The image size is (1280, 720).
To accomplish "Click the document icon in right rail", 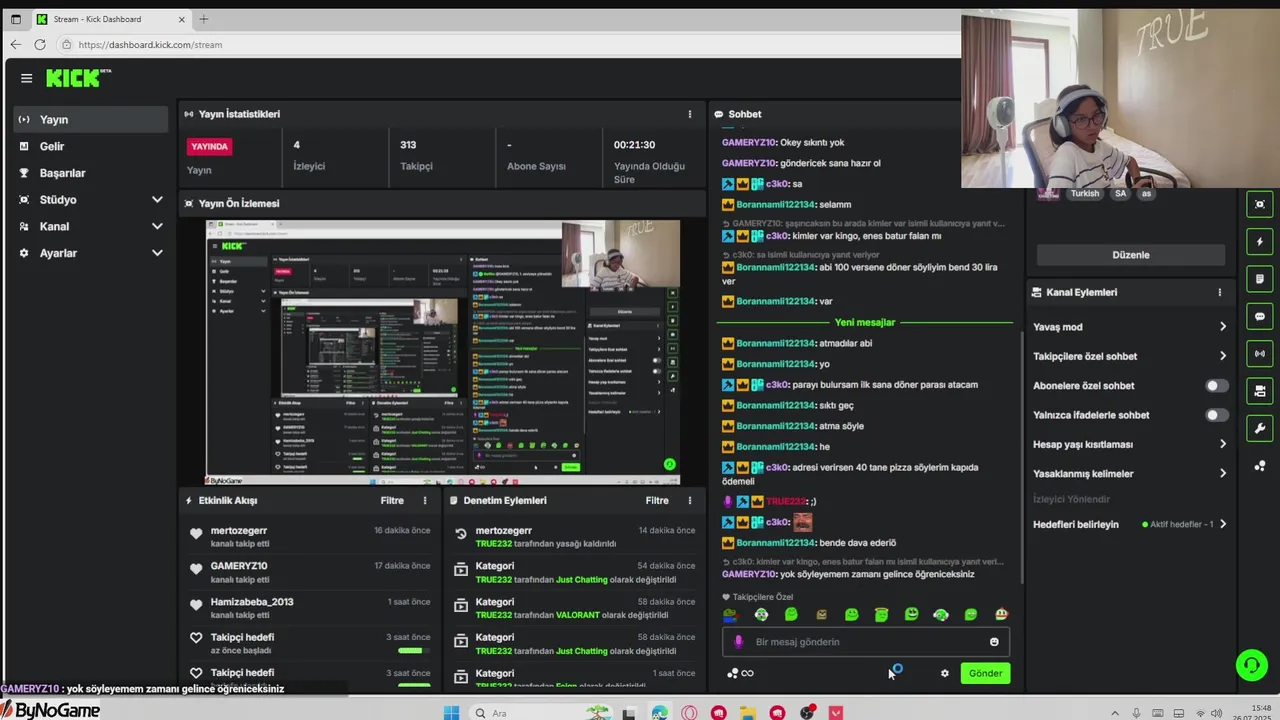I will point(1259,279).
